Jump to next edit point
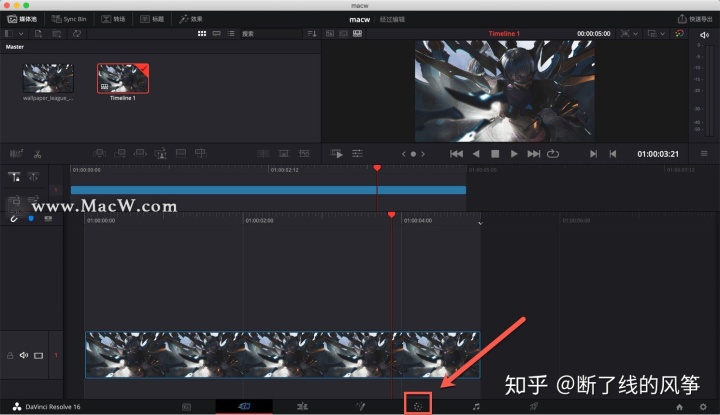The height and width of the screenshot is (415, 720). coord(593,154)
